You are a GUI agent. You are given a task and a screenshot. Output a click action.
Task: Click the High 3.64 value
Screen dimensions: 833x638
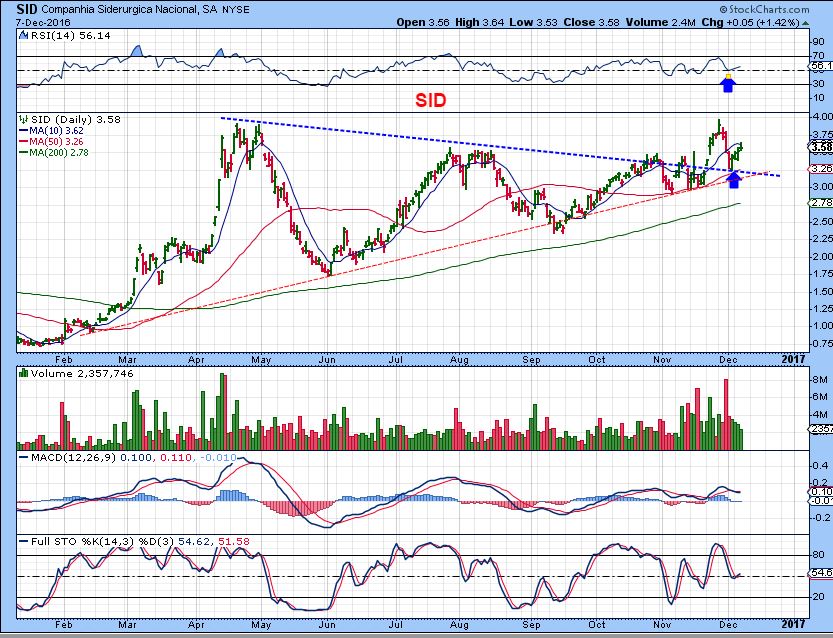[x=480, y=22]
